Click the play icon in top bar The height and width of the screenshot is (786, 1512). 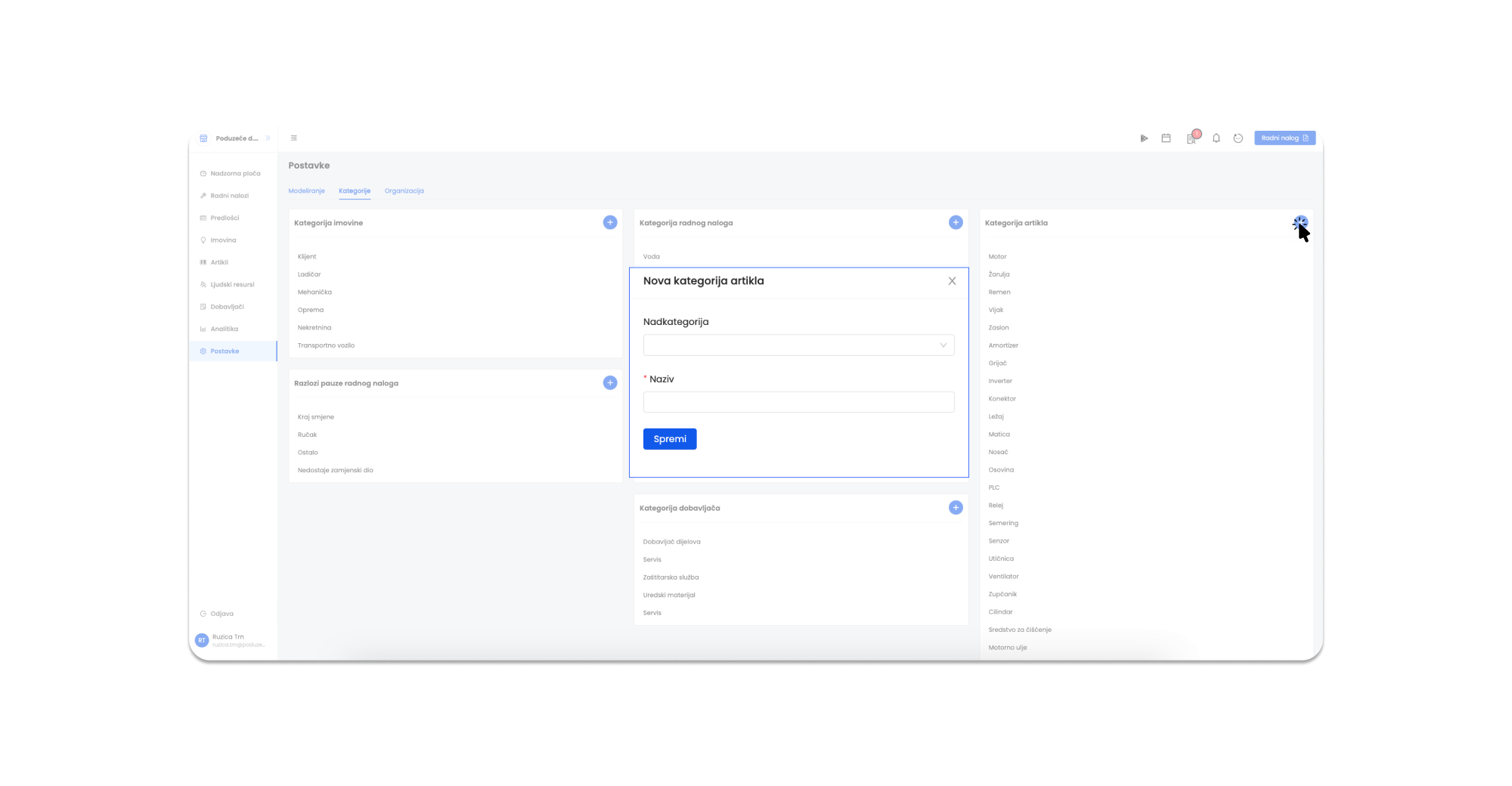pyautogui.click(x=1144, y=138)
